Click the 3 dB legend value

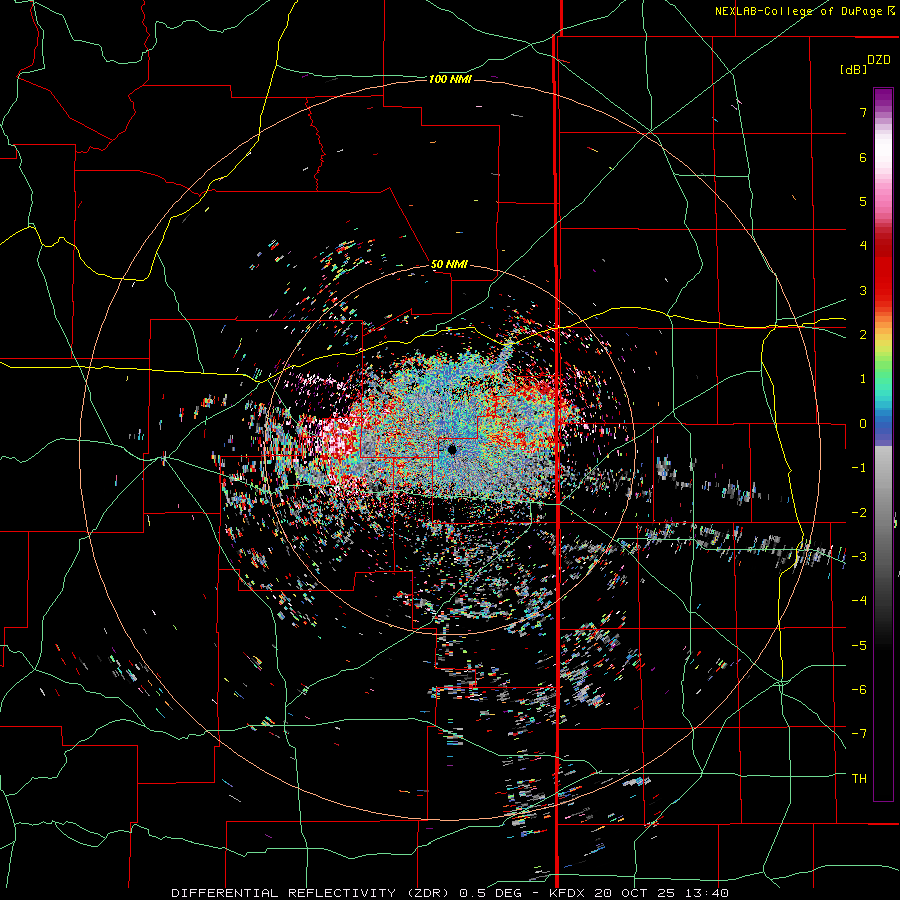(x=863, y=290)
